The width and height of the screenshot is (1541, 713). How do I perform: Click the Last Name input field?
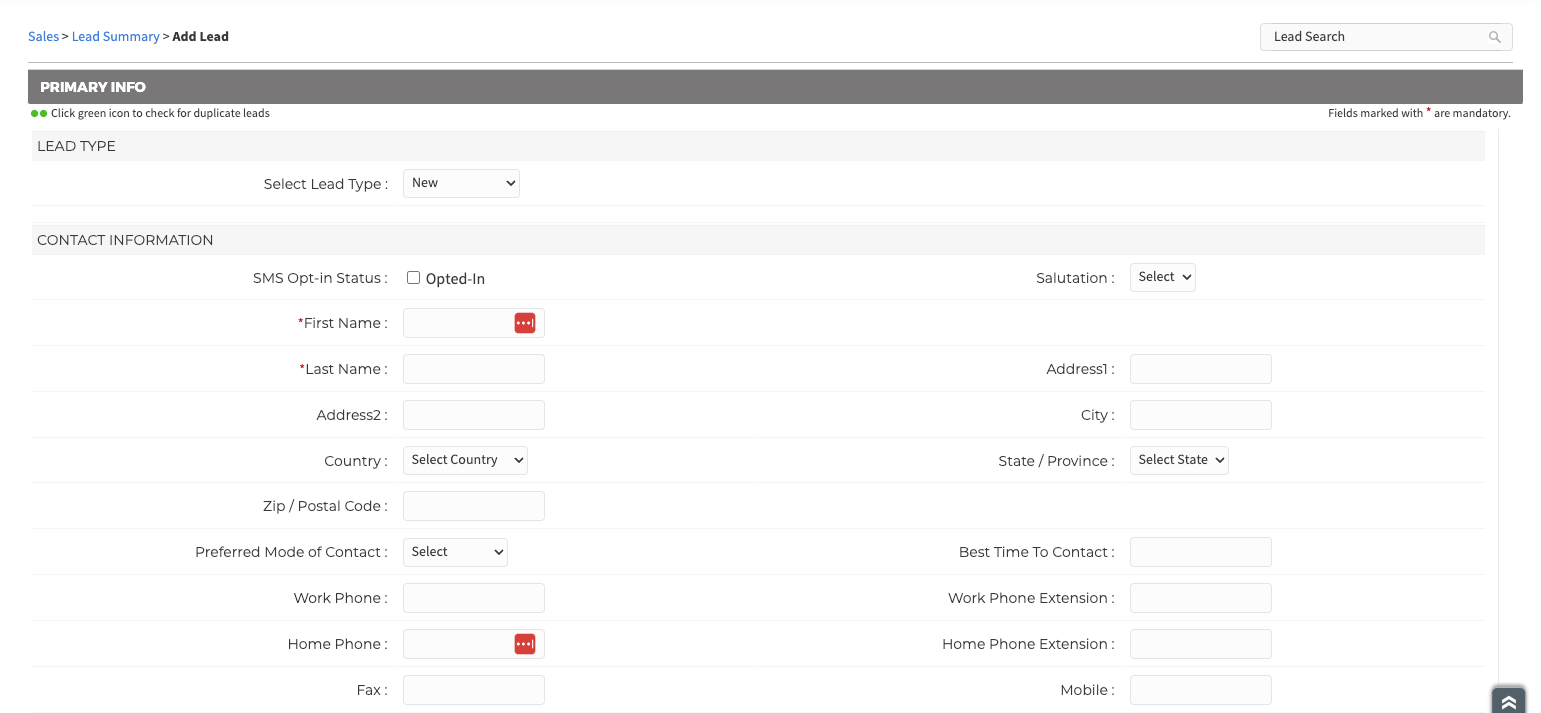click(x=473, y=369)
